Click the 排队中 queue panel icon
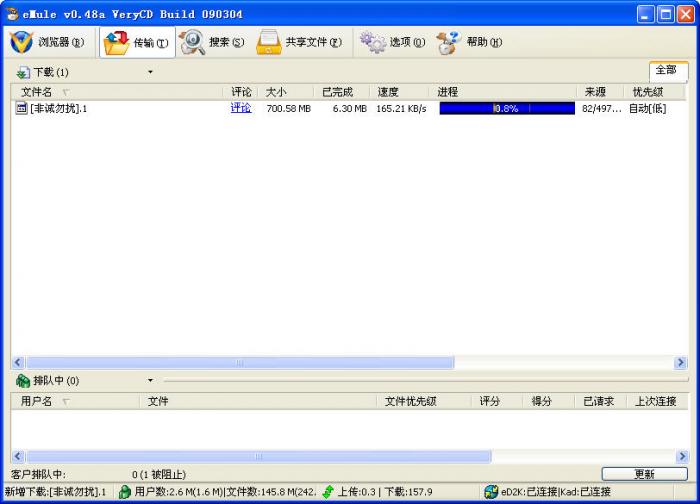 (23, 380)
